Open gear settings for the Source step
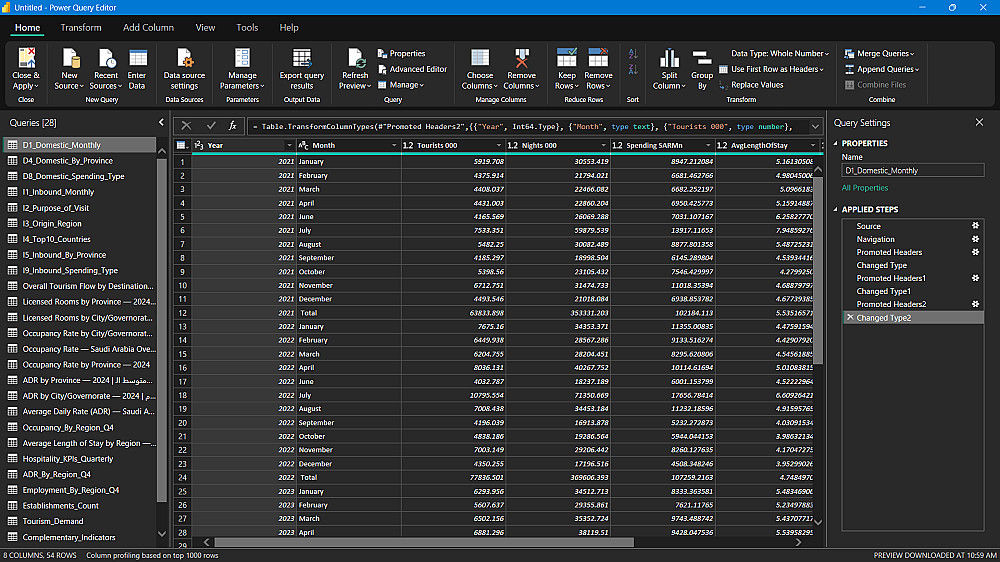 [x=974, y=226]
